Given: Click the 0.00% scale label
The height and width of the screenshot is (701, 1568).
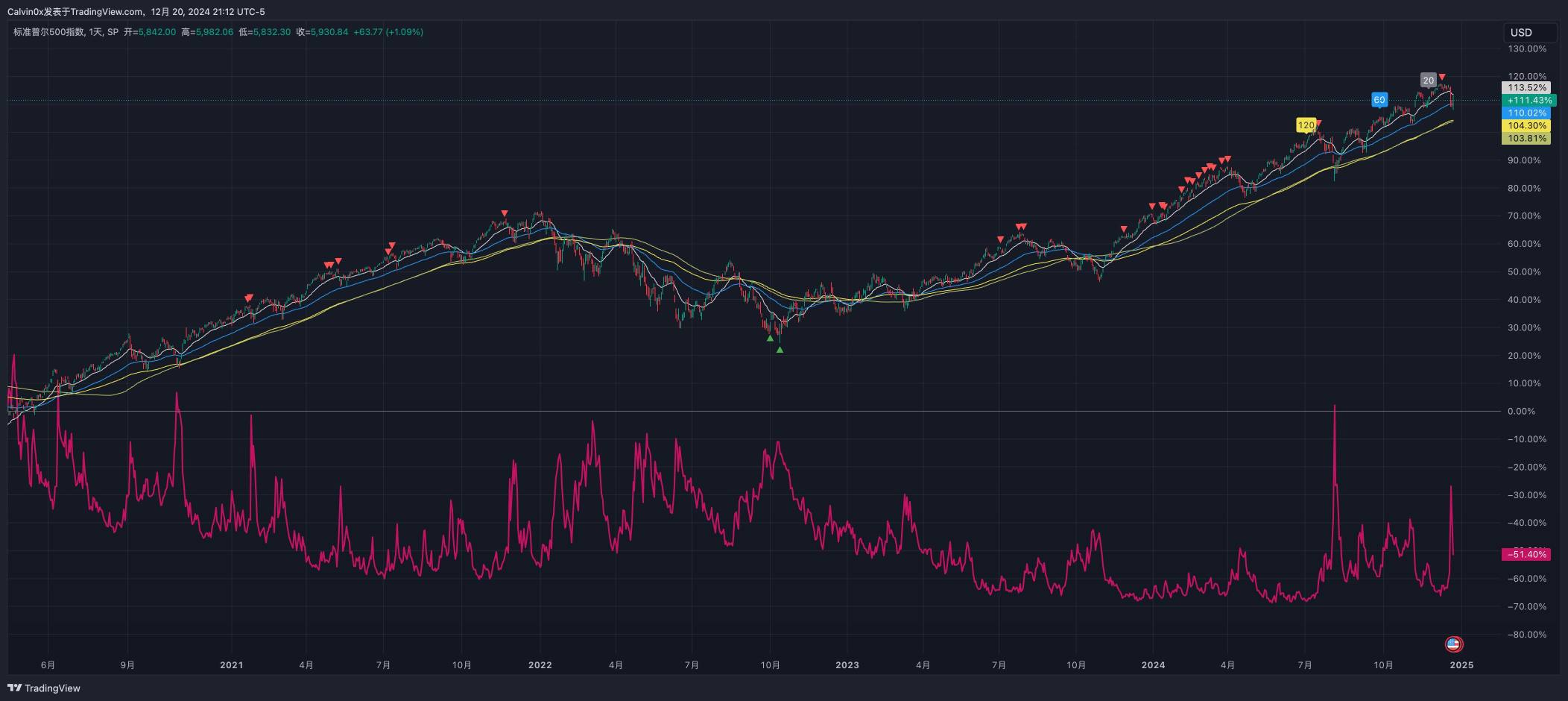Looking at the screenshot, I should (x=1522, y=411).
